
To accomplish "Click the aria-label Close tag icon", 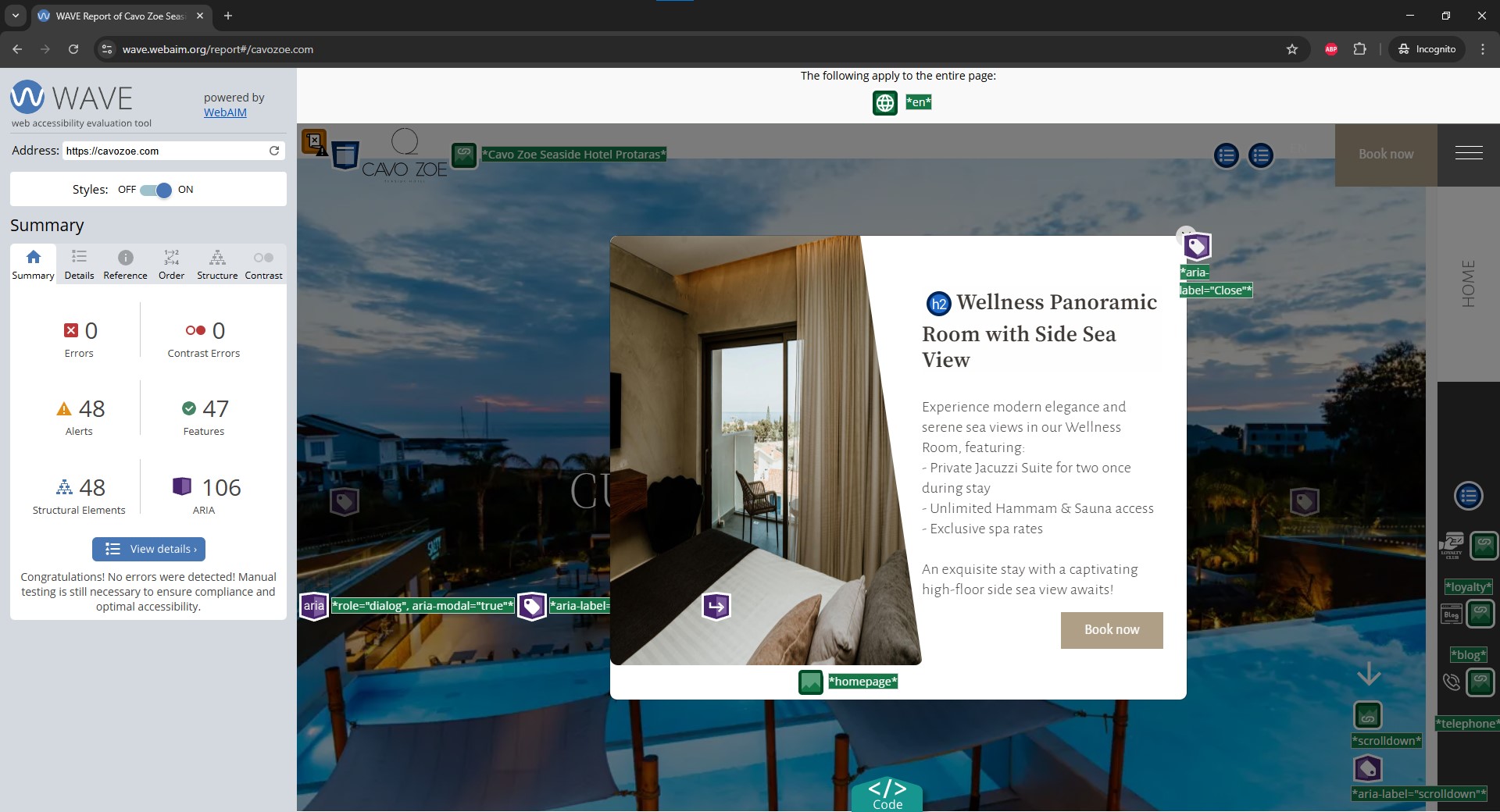I will 1197,247.
